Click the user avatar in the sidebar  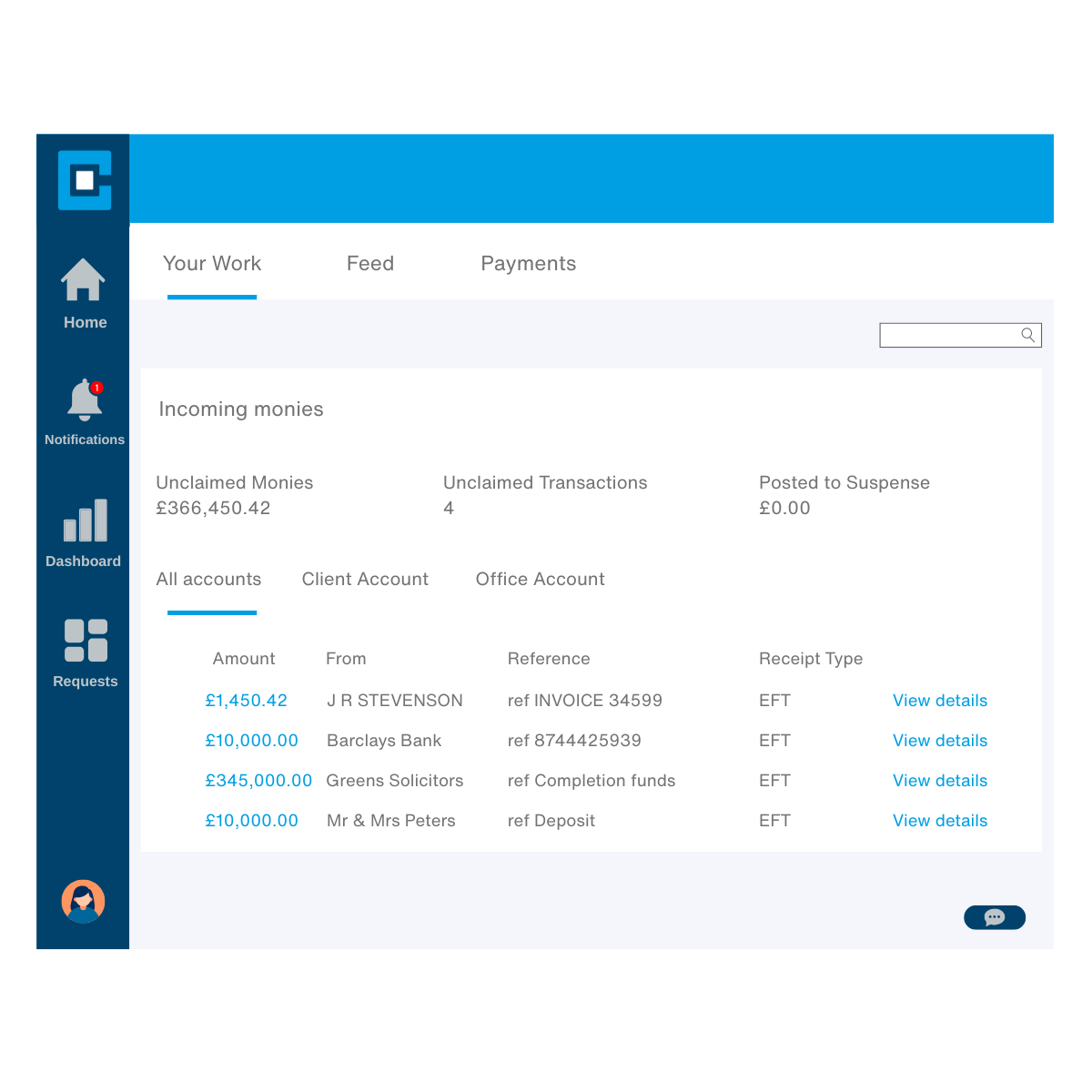83,902
